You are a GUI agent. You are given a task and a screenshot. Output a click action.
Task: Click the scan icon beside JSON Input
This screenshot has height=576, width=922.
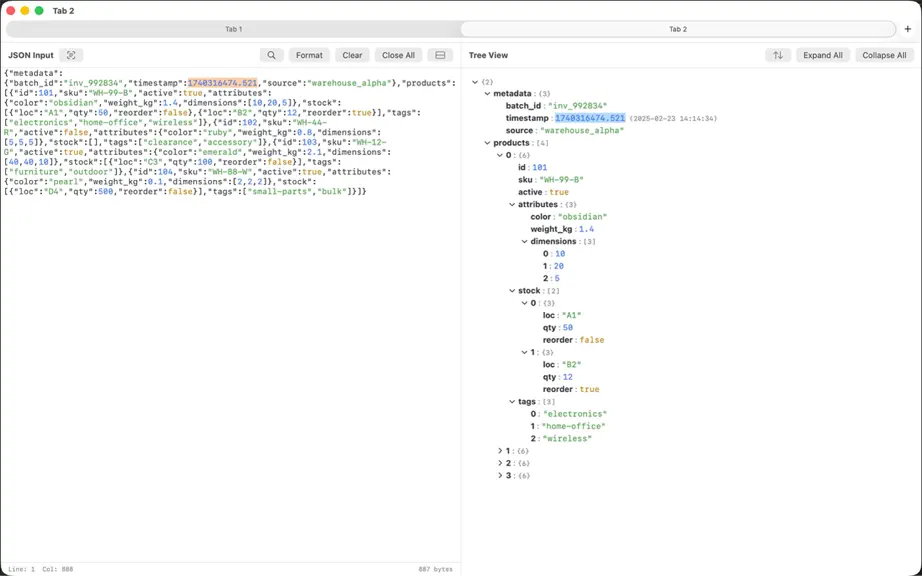pyautogui.click(x=71, y=55)
